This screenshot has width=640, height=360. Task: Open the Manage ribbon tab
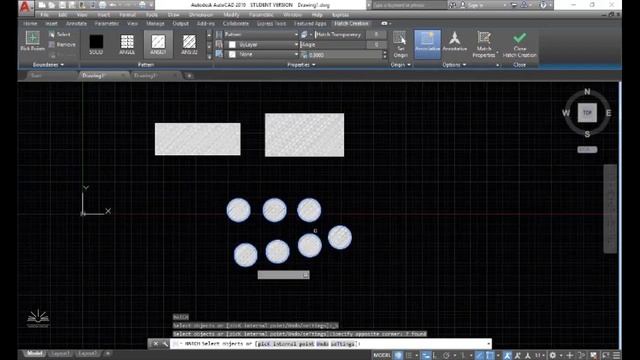[155, 24]
